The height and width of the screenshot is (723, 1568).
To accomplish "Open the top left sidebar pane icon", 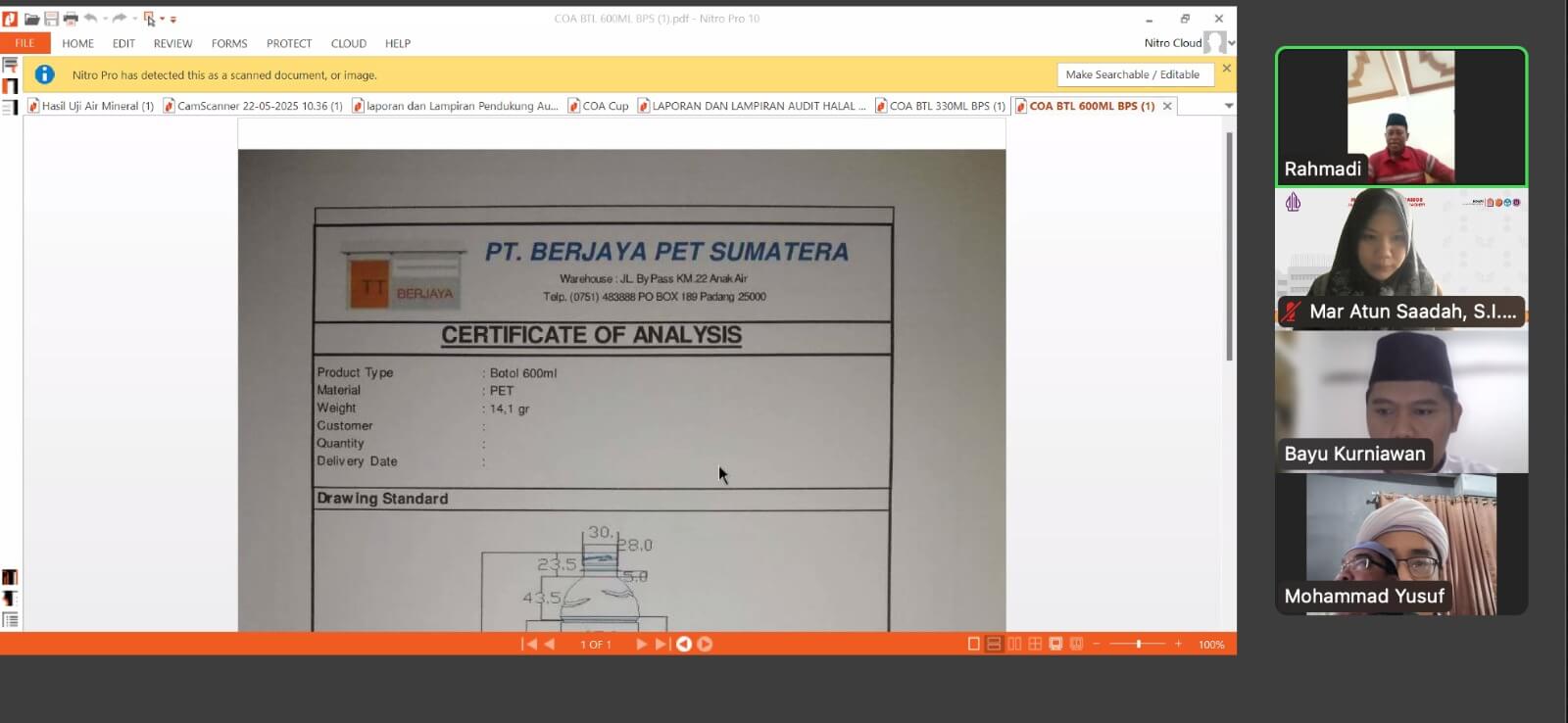I will point(10,66).
